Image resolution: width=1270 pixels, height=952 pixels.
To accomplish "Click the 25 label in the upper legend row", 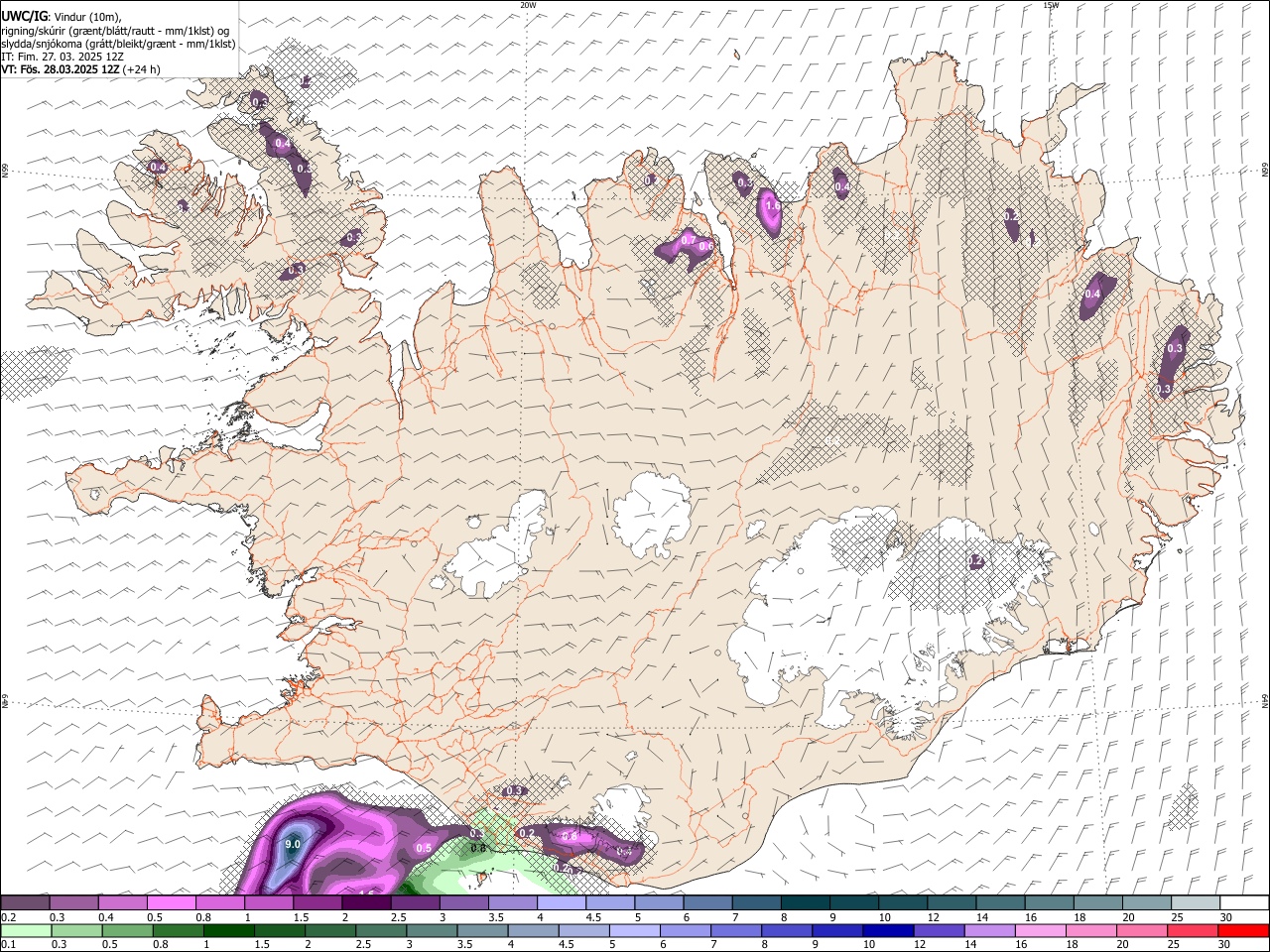I will [1177, 917].
